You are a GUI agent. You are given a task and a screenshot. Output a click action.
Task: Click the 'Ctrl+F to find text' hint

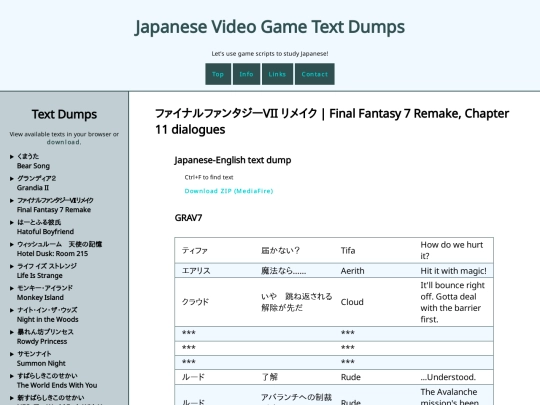209,177
